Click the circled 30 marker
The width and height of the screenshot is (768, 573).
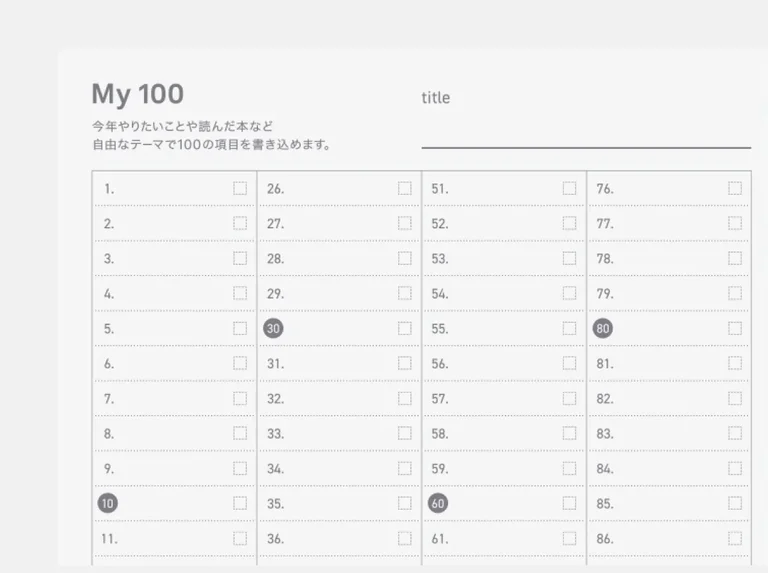click(x=273, y=328)
